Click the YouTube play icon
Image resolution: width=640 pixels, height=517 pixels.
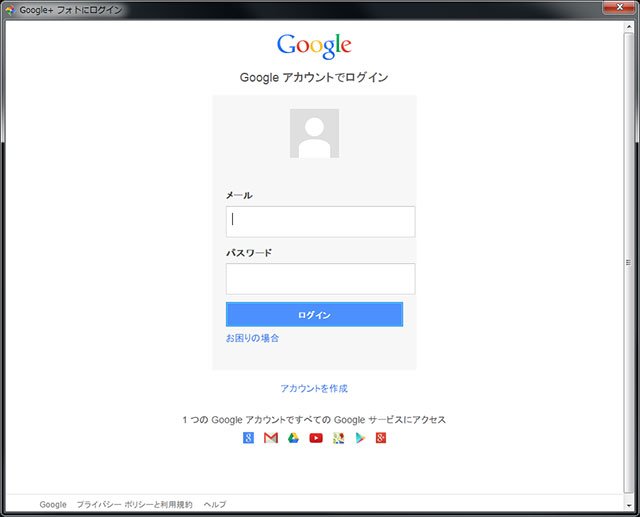[x=316, y=438]
